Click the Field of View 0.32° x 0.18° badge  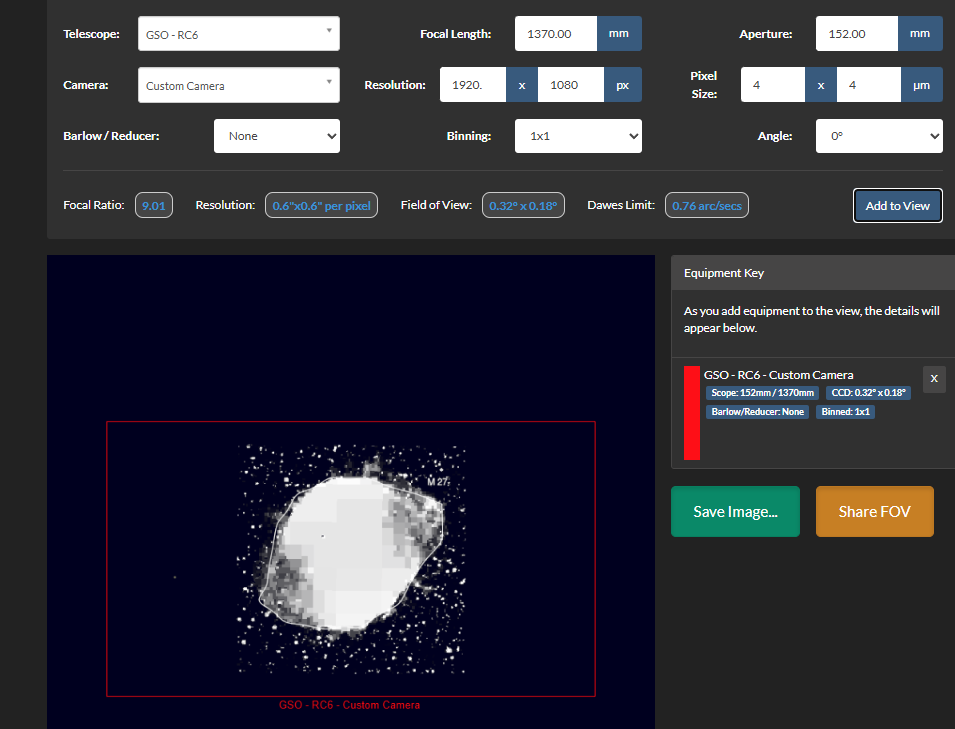tap(523, 205)
